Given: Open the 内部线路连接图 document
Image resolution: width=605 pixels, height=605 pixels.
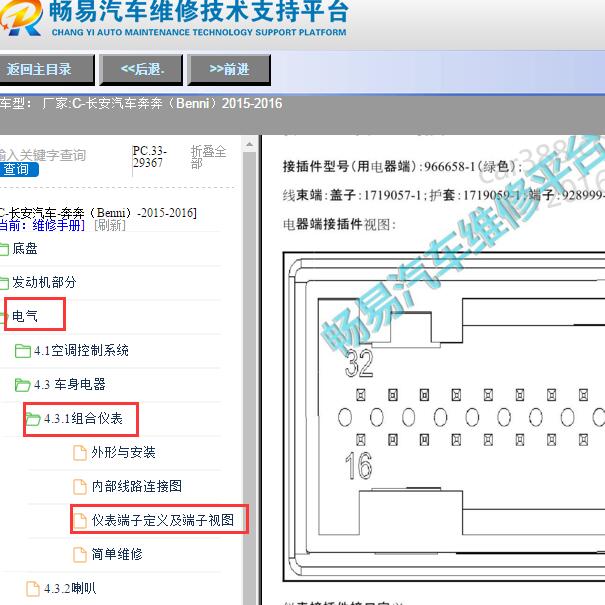Looking at the screenshot, I should (x=137, y=486).
